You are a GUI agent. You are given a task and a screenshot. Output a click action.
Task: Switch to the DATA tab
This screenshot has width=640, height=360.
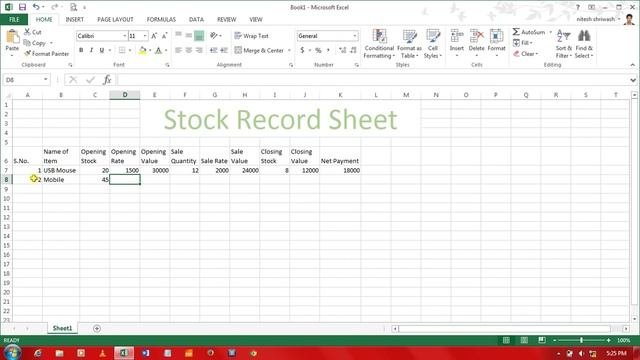196,20
